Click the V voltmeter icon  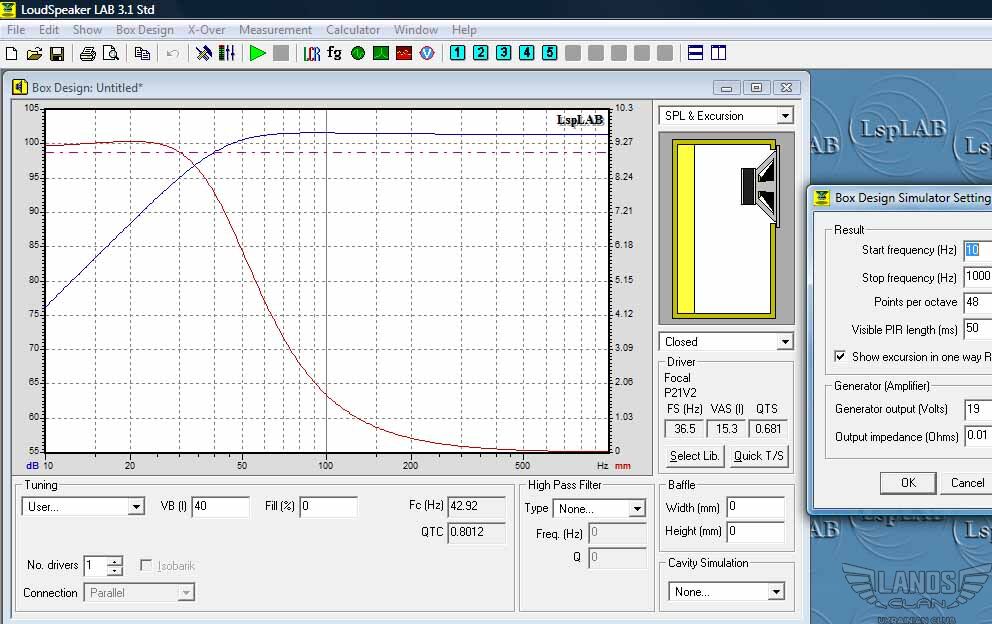tap(427, 54)
